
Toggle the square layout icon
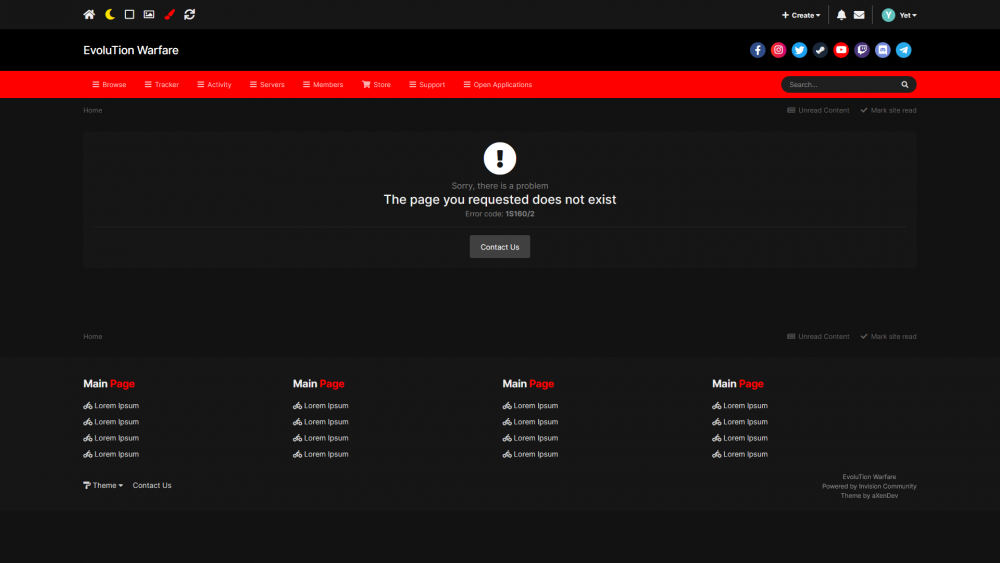pyautogui.click(x=129, y=15)
